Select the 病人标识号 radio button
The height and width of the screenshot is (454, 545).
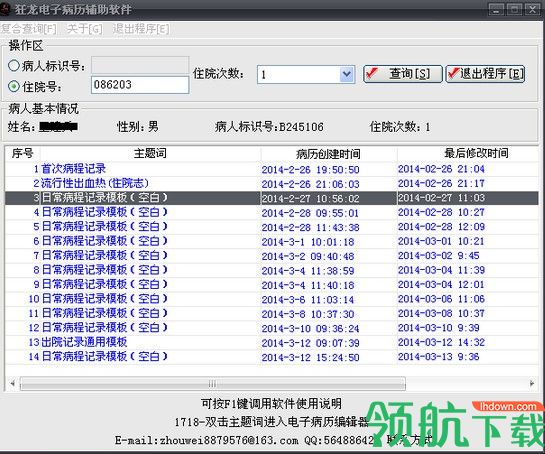[x=14, y=65]
